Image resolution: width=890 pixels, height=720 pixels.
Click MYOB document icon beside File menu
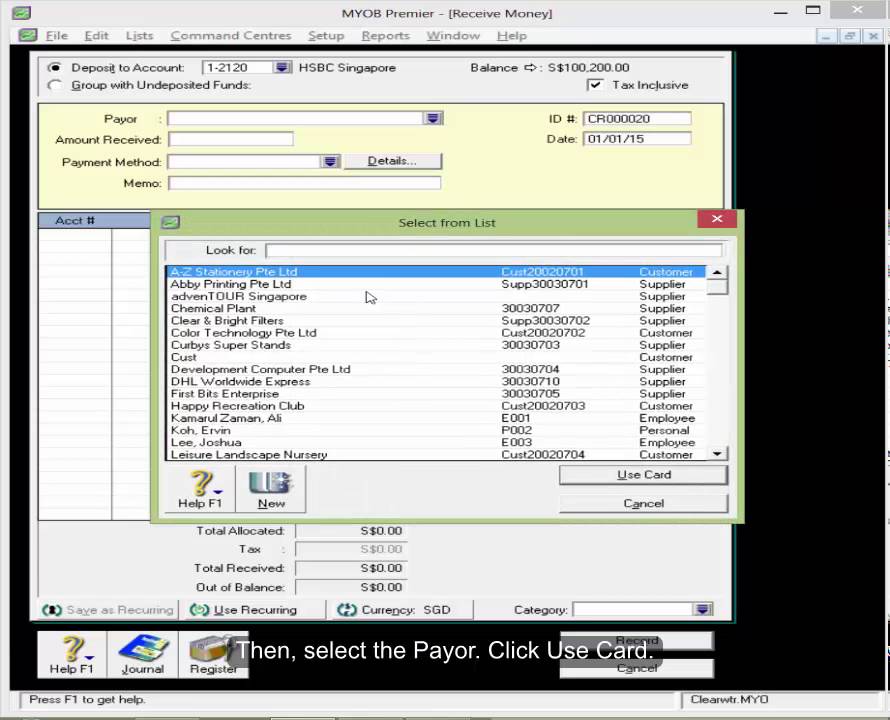(27, 35)
